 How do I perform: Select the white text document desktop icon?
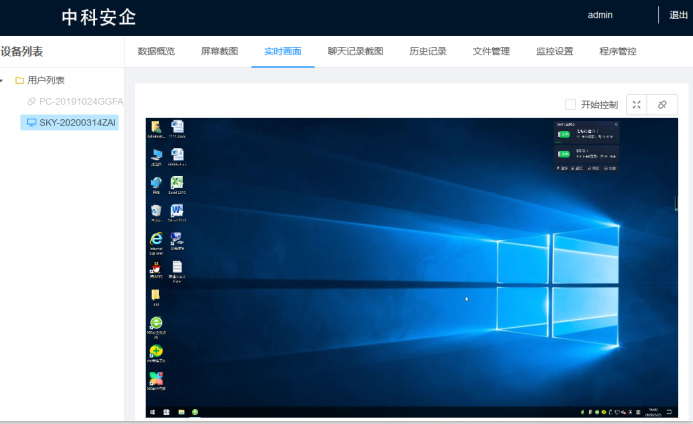[177, 271]
